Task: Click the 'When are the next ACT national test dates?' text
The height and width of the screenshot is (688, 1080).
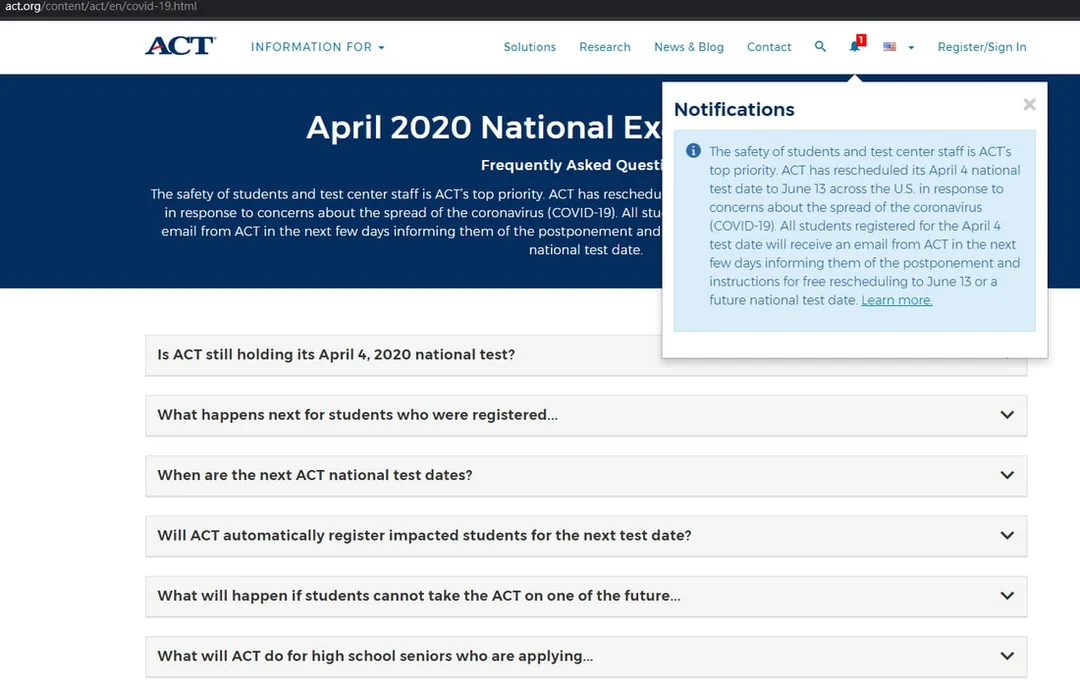Action: click(315, 475)
